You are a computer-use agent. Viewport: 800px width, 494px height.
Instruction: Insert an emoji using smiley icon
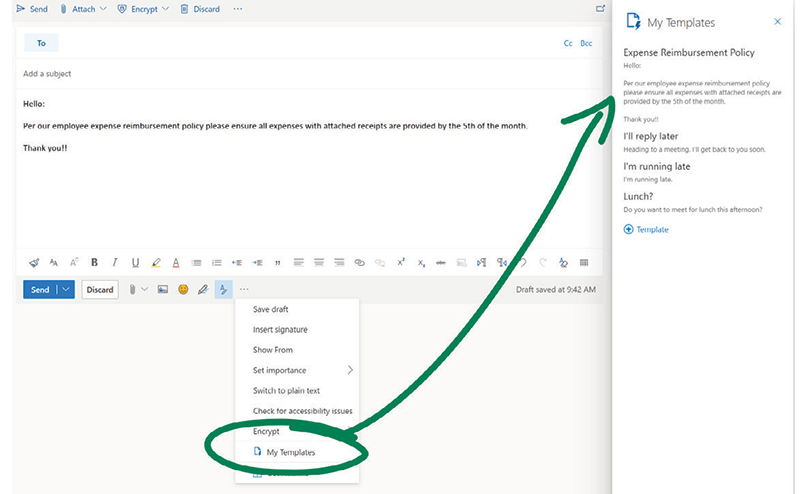click(x=183, y=290)
